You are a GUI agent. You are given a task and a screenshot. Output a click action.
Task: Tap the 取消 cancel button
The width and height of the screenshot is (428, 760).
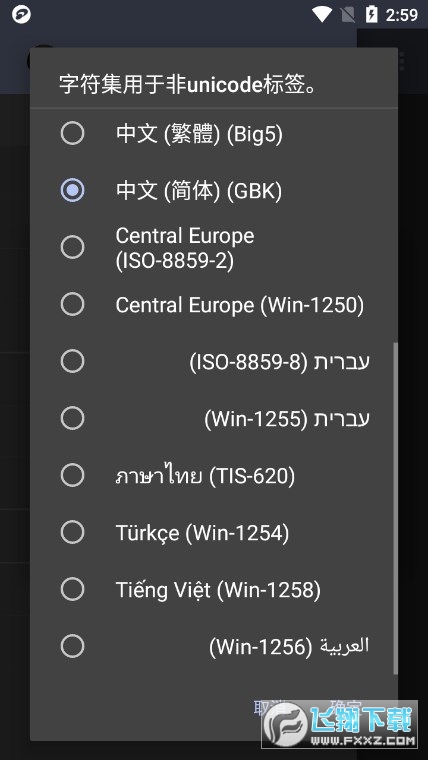click(269, 708)
